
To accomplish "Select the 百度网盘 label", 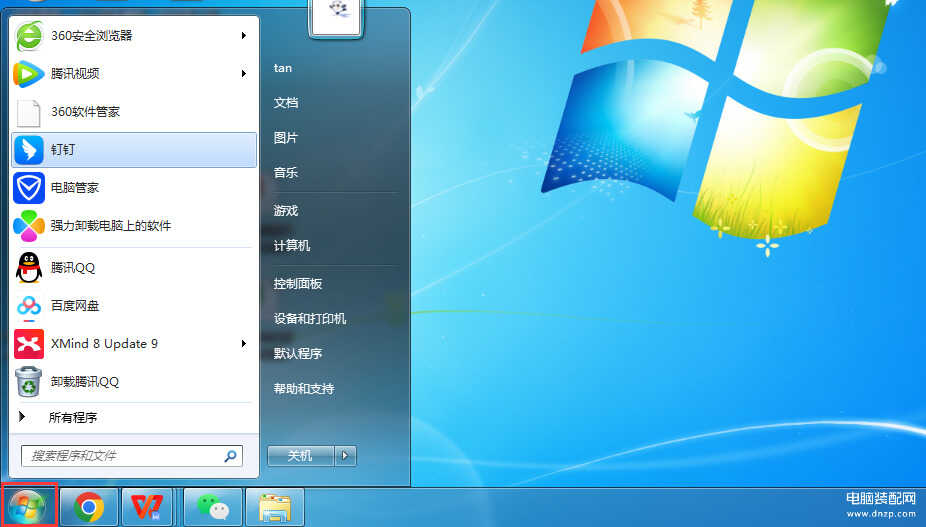I will coord(74,305).
